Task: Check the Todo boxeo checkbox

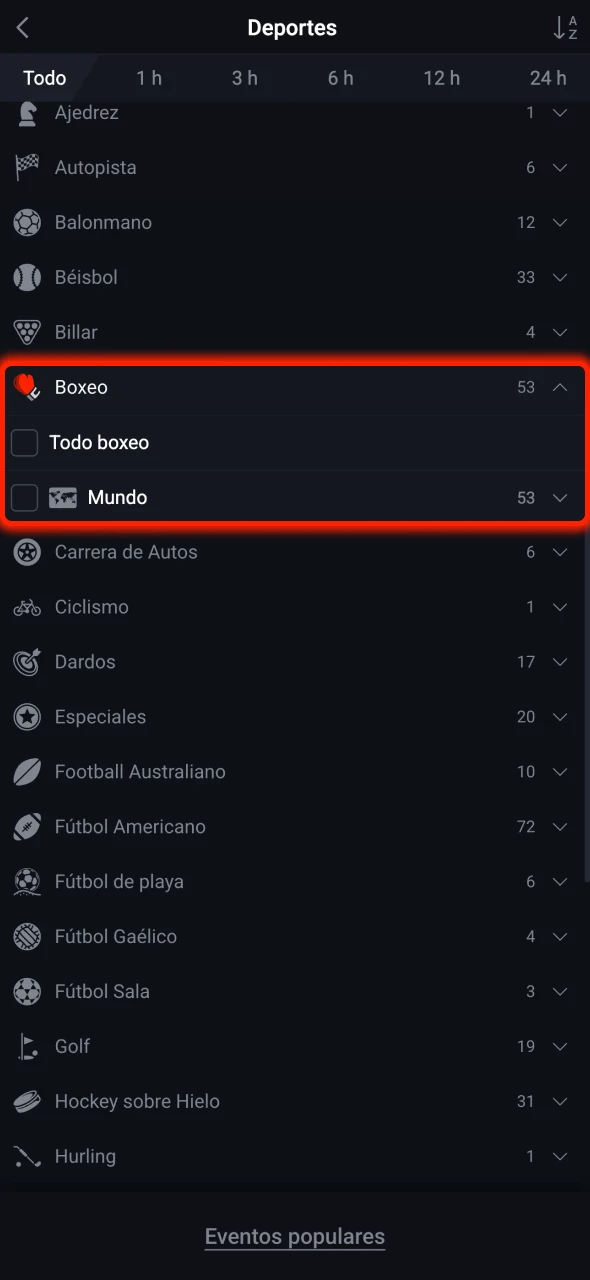Action: pos(24,442)
